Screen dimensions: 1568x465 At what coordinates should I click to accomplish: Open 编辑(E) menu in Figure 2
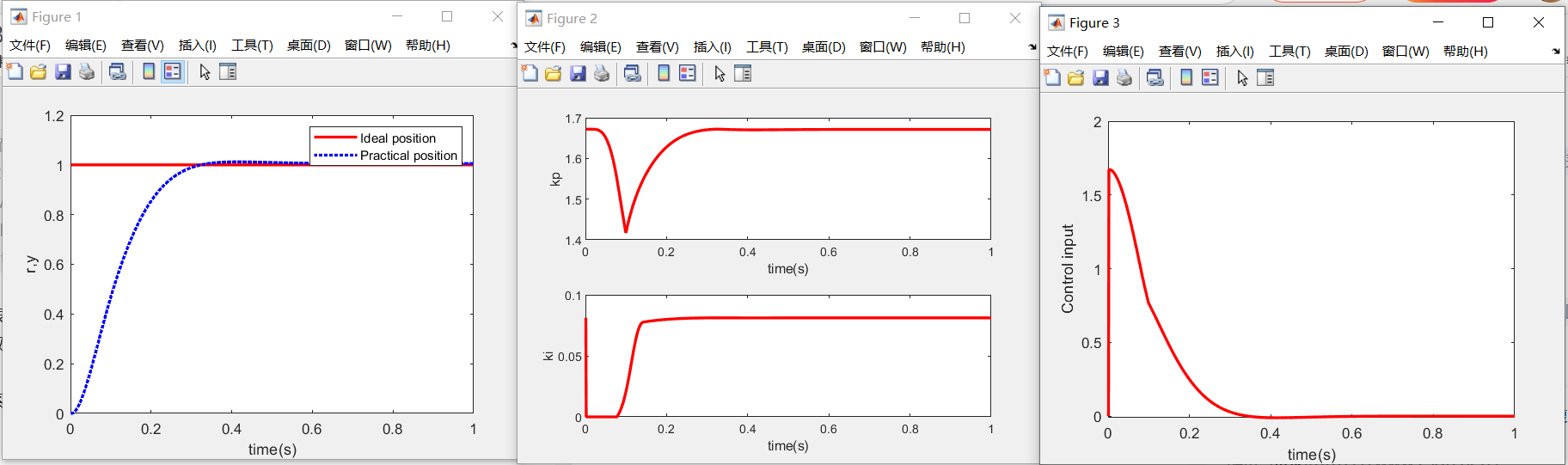(601, 47)
